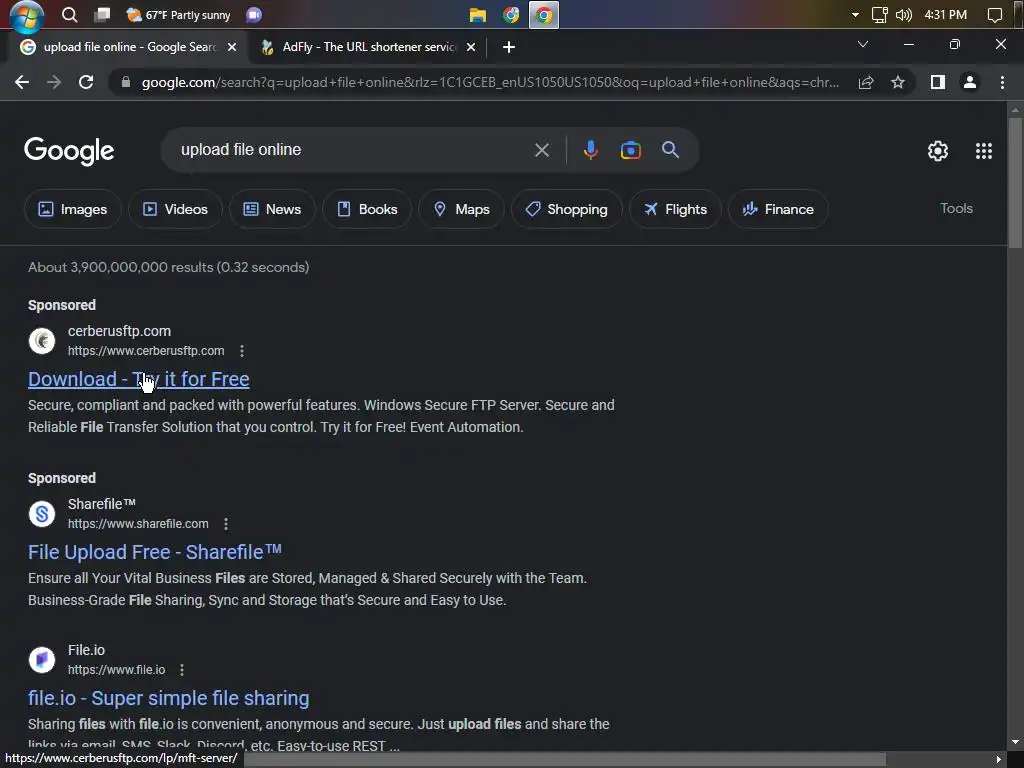
Task: Reload the current page
Action: point(86,82)
